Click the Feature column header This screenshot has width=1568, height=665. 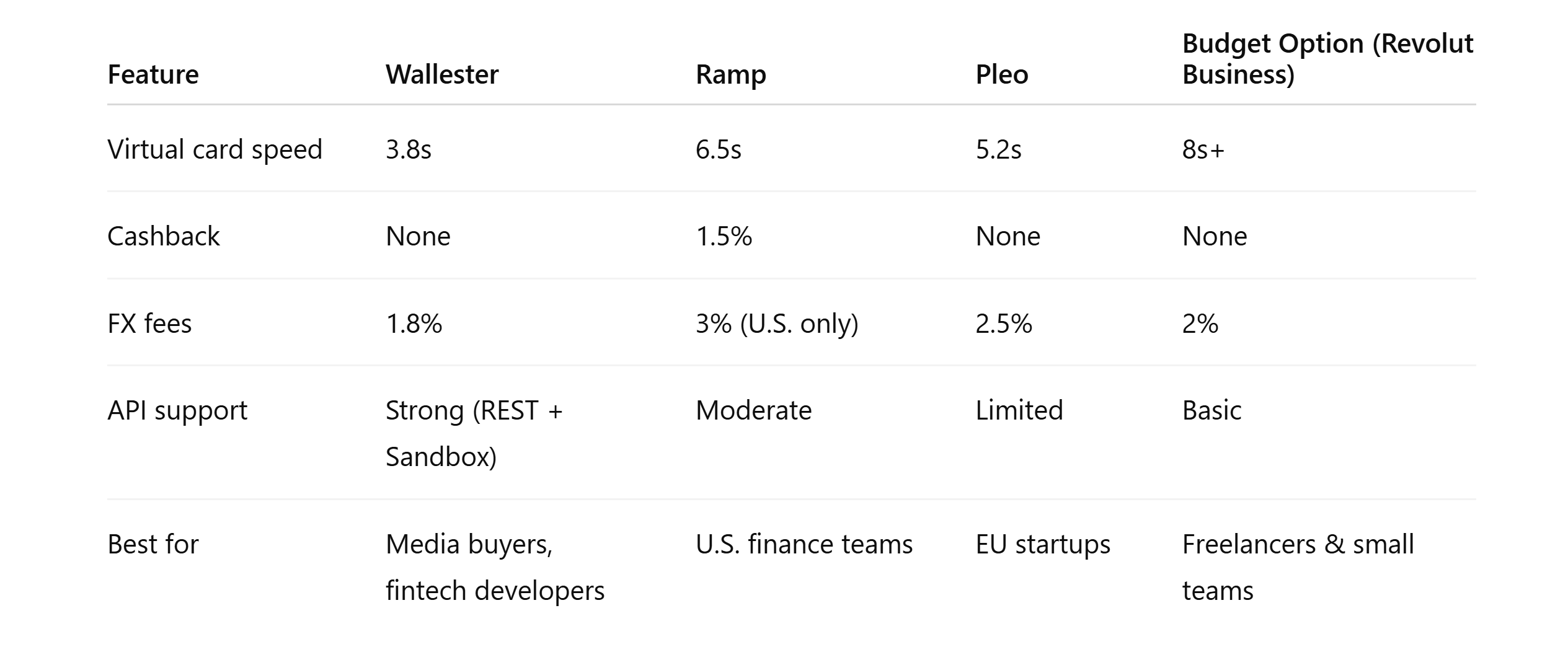click(153, 74)
